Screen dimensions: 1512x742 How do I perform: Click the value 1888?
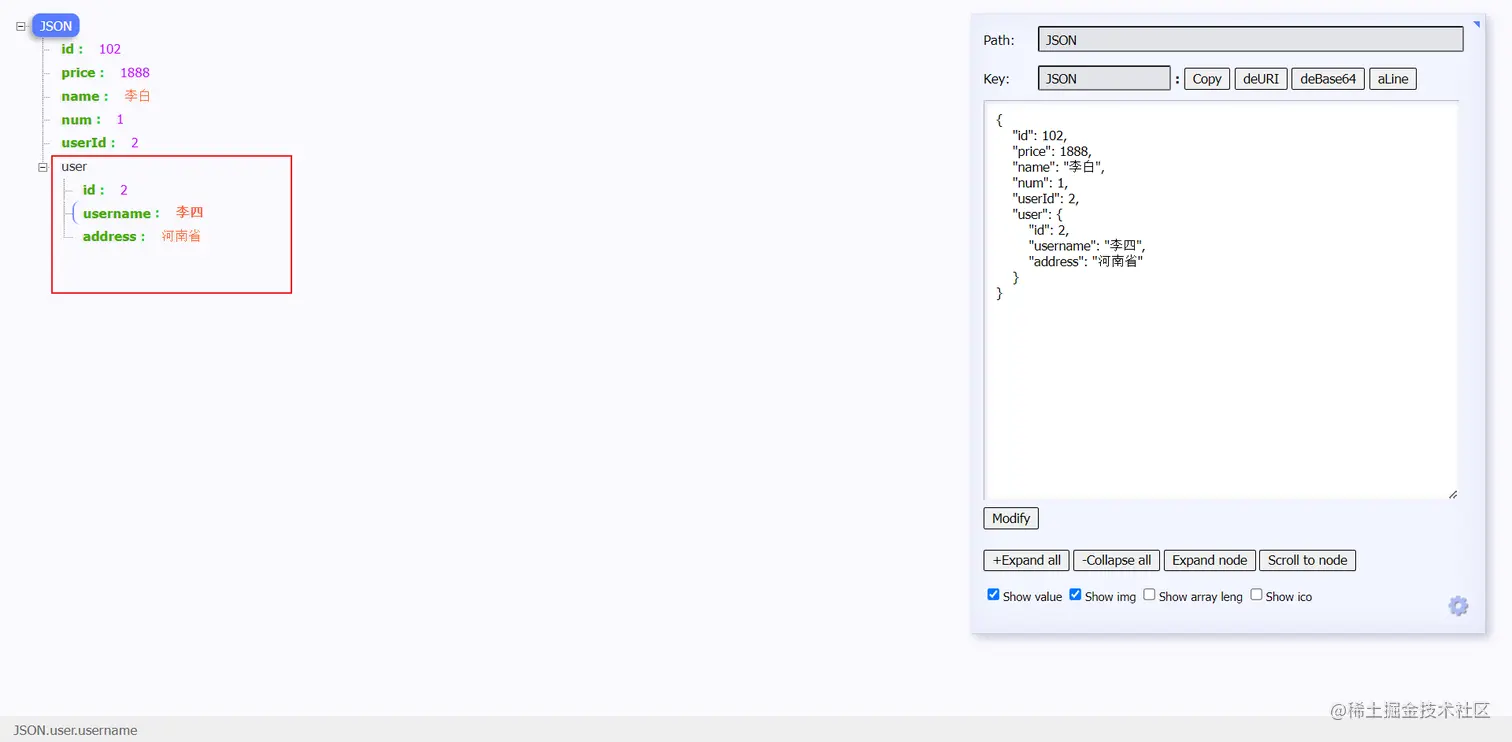click(x=135, y=73)
